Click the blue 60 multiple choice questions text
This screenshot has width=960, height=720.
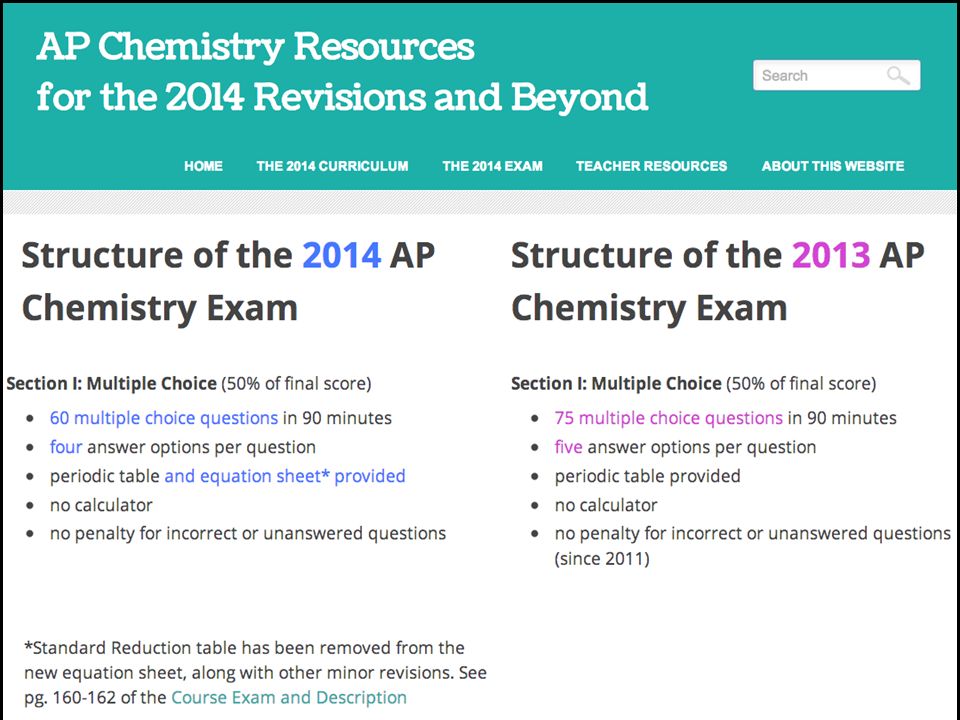coord(164,418)
